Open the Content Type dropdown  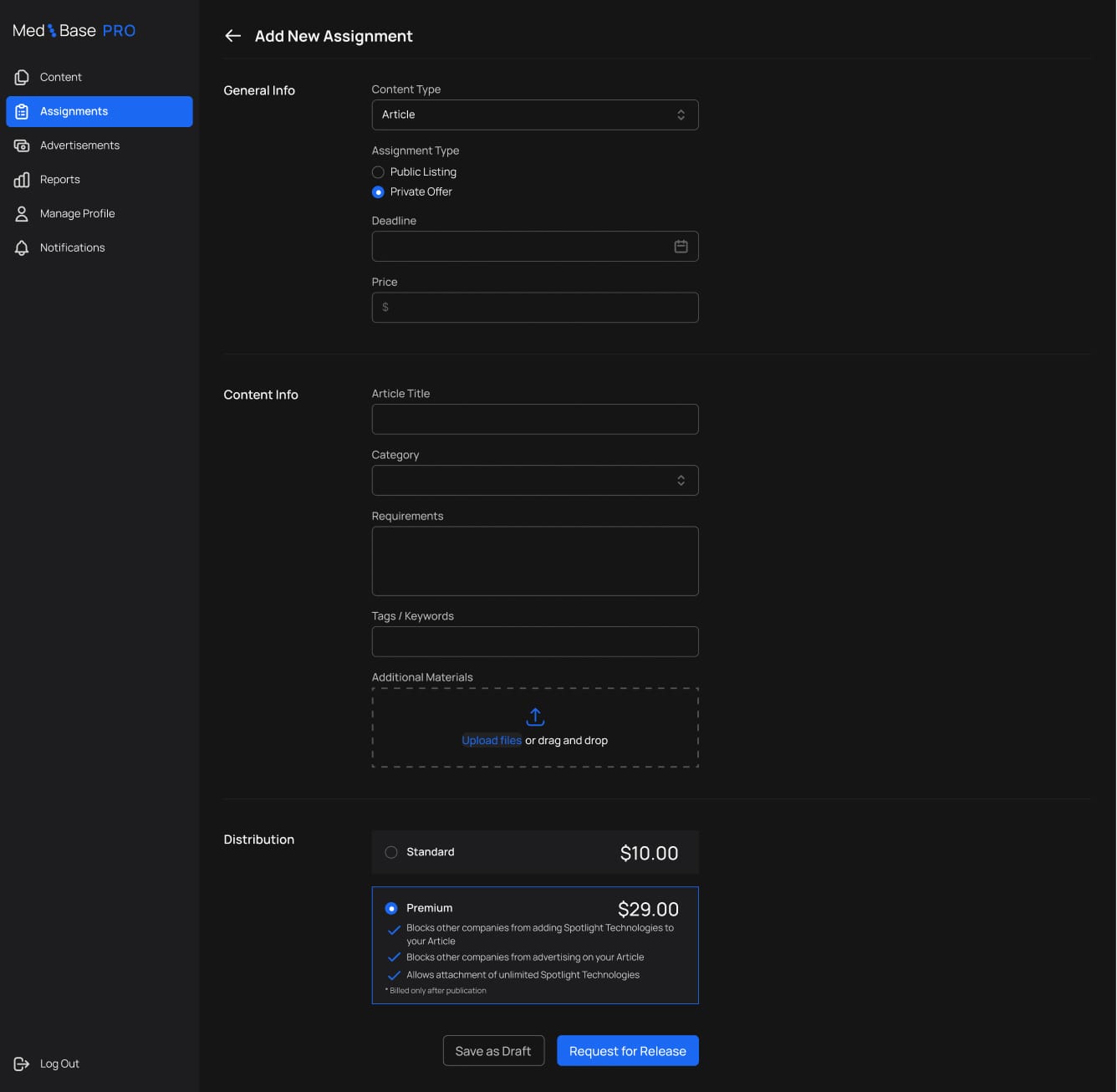[x=535, y=115]
